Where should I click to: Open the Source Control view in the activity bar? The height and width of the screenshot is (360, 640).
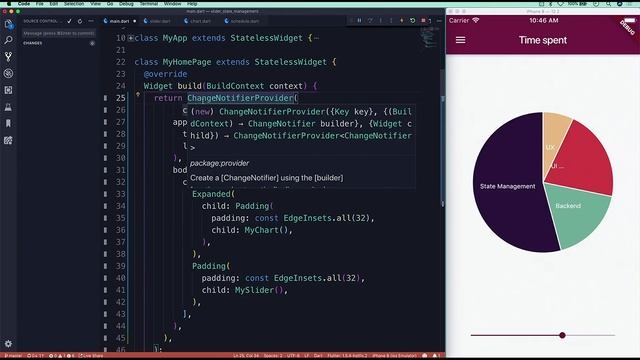coord(9,56)
